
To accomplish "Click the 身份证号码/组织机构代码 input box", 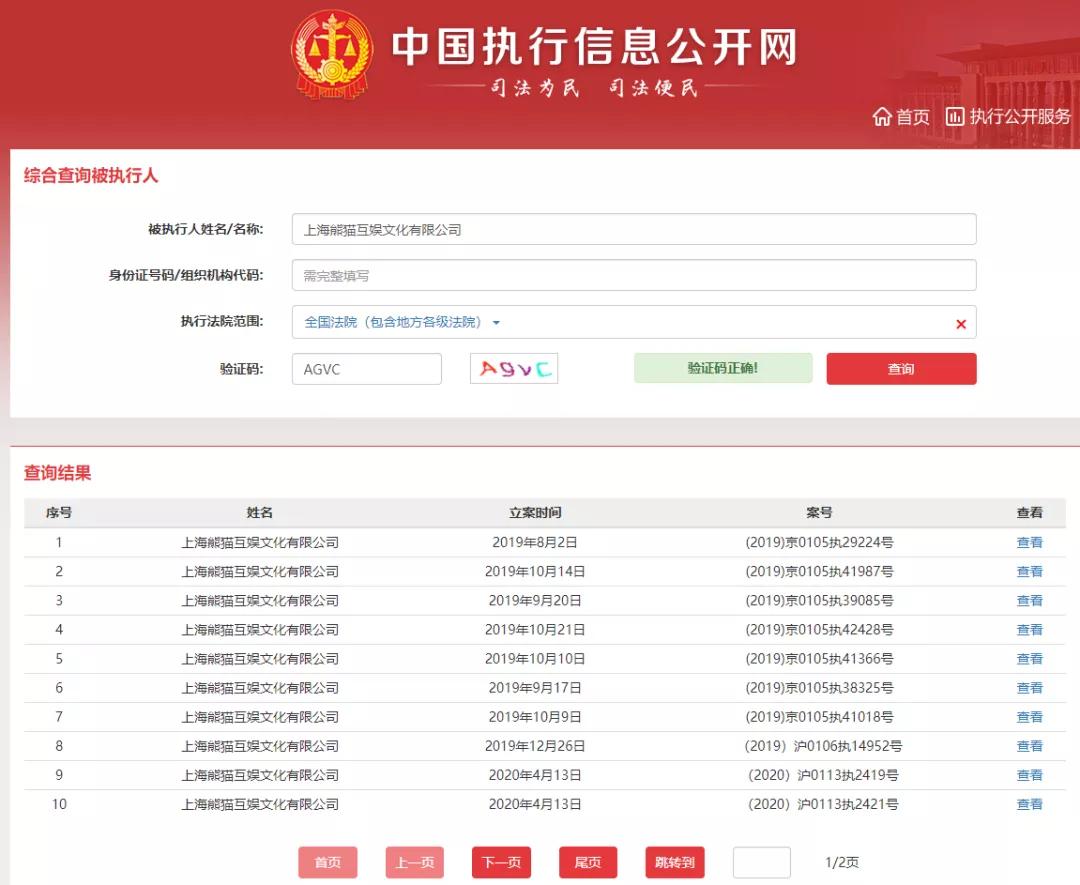I will [636, 275].
